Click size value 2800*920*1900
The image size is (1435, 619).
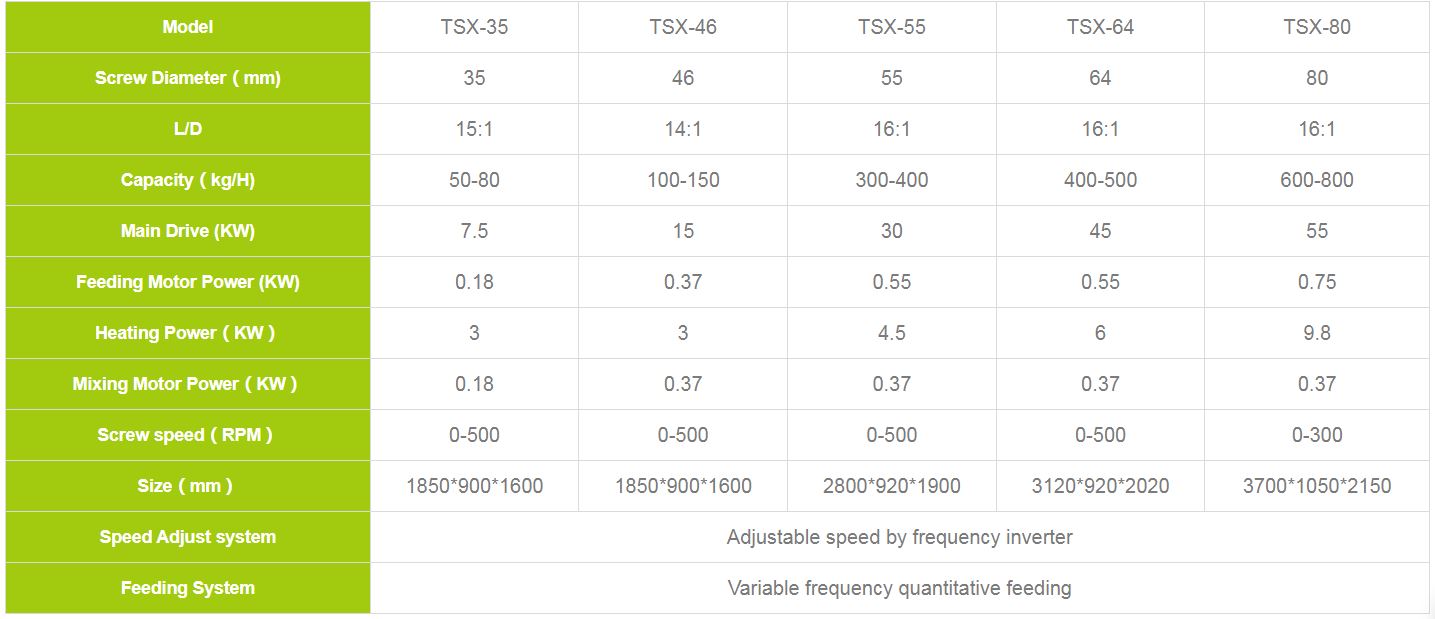pyautogui.click(x=892, y=486)
